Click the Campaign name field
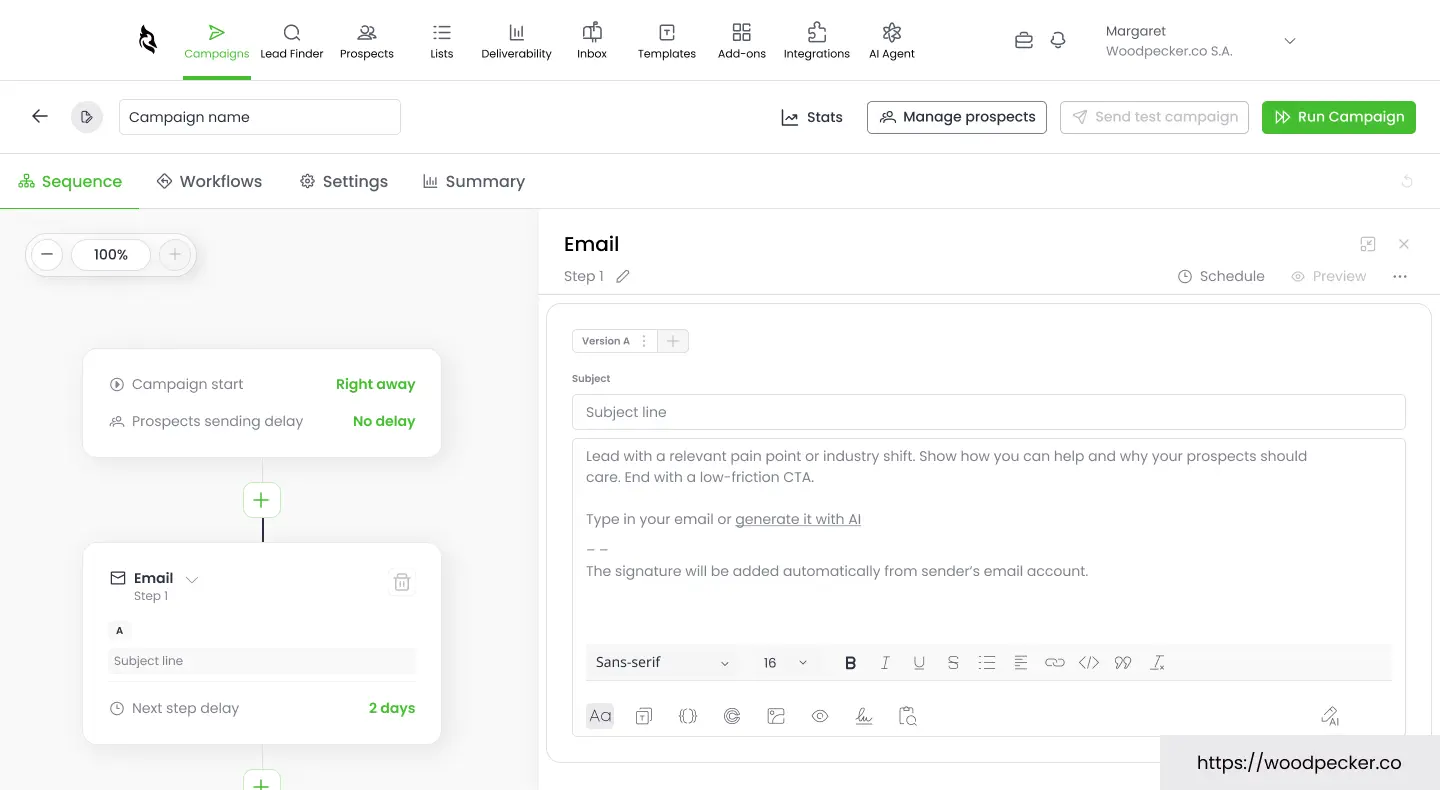The height and width of the screenshot is (790, 1440). tap(260, 117)
